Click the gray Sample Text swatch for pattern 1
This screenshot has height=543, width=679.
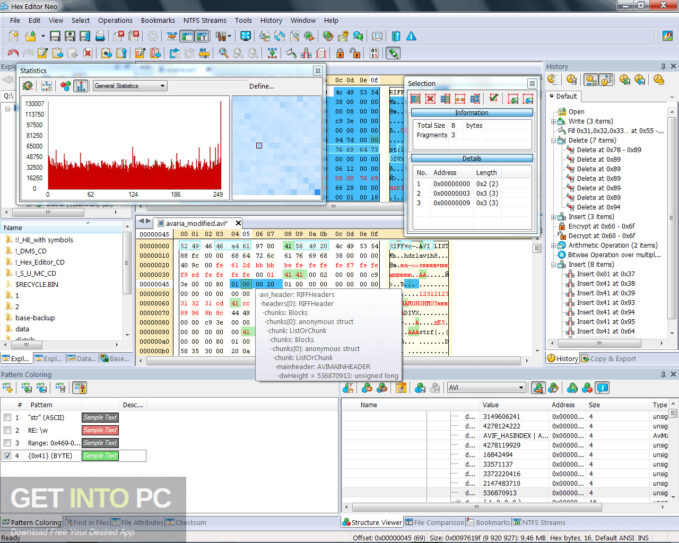tap(100, 417)
